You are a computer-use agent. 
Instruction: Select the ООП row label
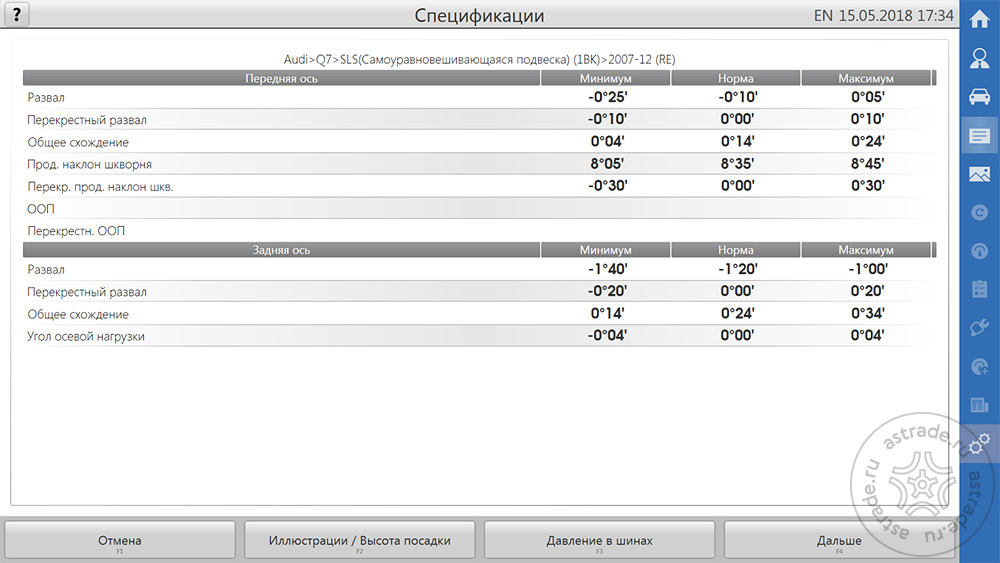point(41,208)
